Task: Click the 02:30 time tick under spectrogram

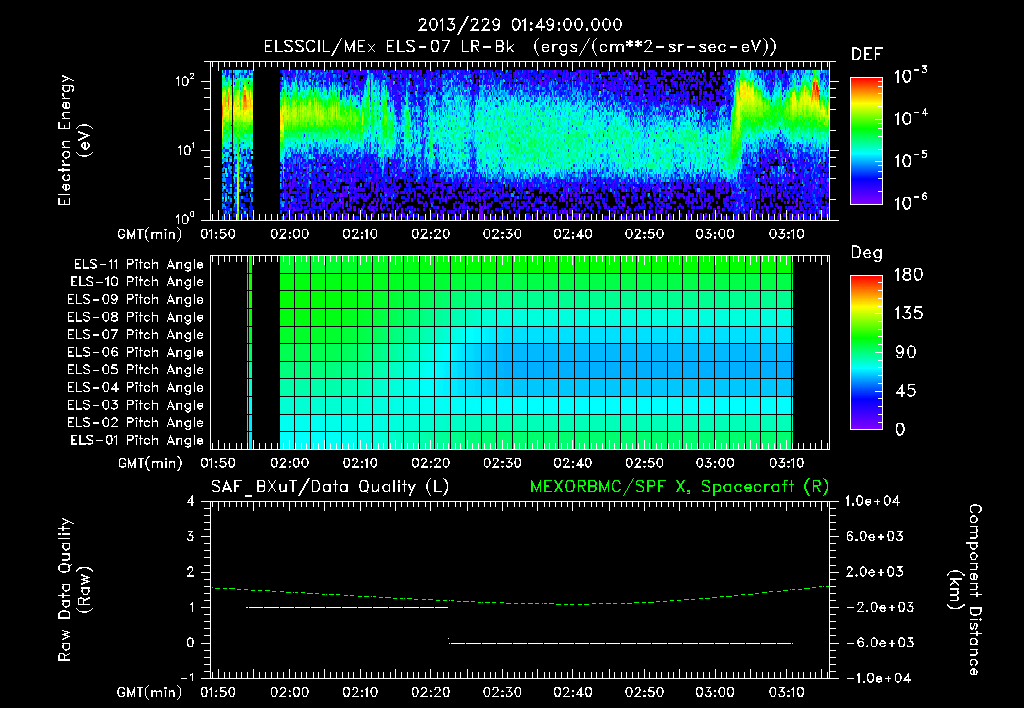Action: [x=502, y=234]
